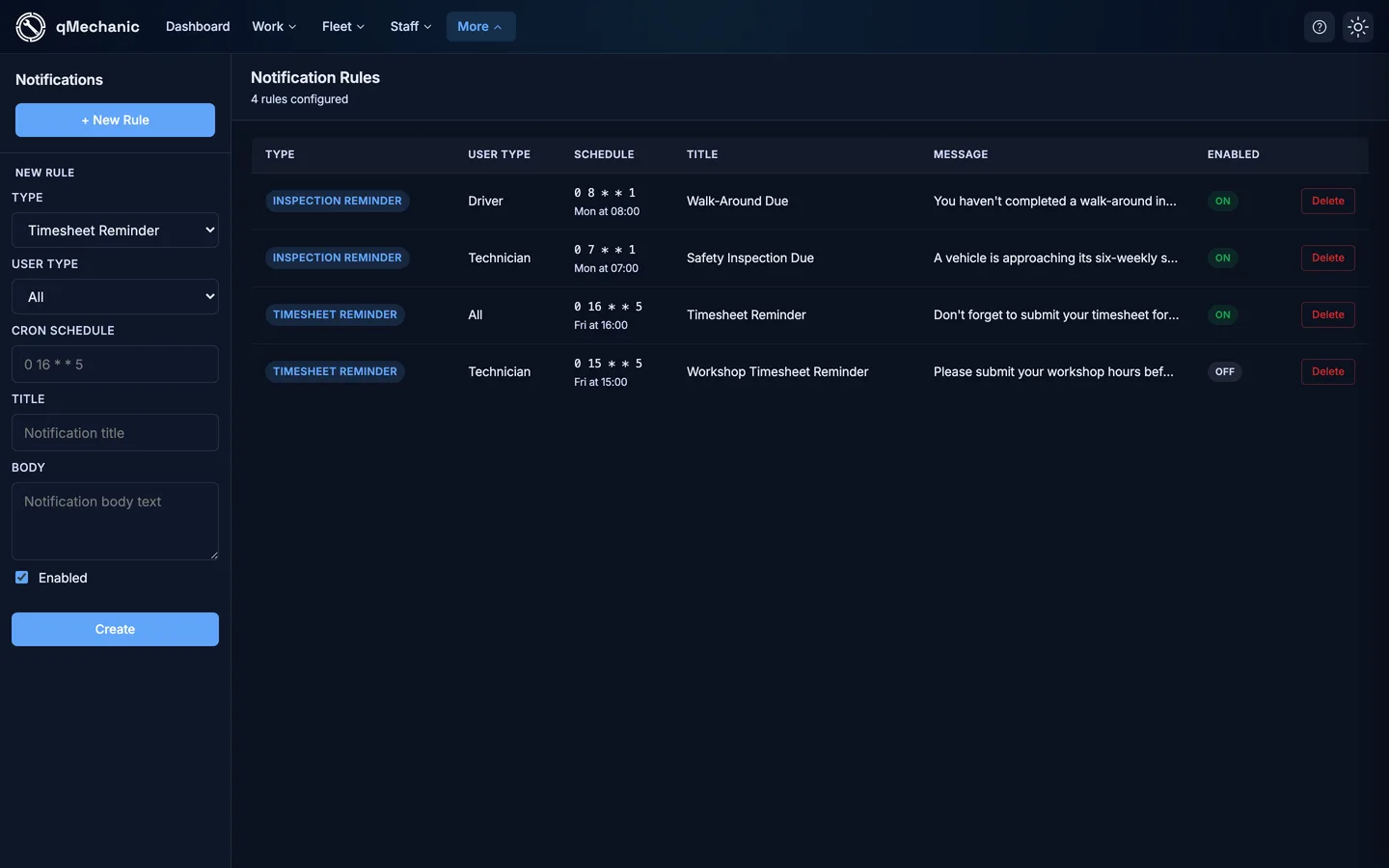Click the '0 16 * * 5' schedule cell

(x=608, y=315)
